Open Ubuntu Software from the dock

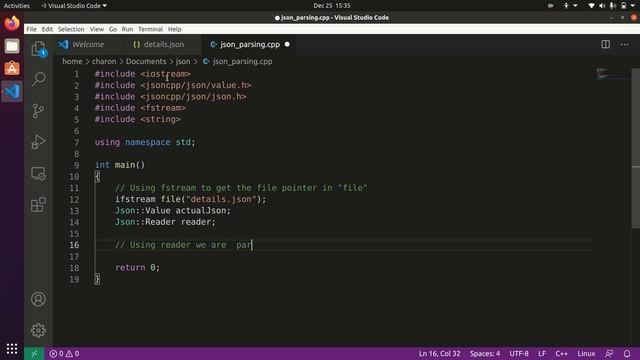click(12, 68)
